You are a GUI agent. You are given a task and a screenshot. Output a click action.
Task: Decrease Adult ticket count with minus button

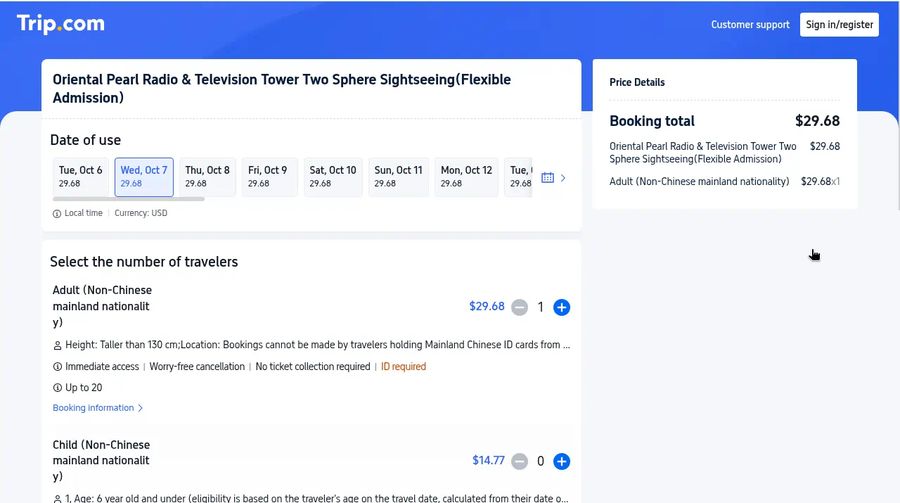519,307
